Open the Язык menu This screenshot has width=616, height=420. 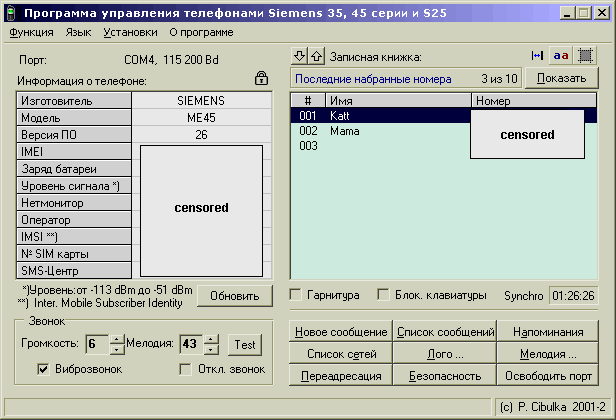click(78, 32)
